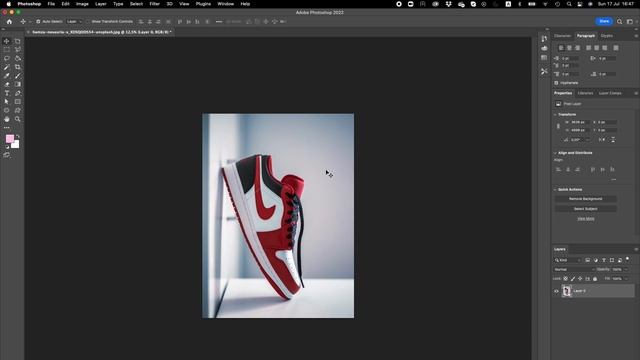Screen dimensions: 640x360
Task: Filter layers by adjustment layer icon
Action: tap(596, 260)
